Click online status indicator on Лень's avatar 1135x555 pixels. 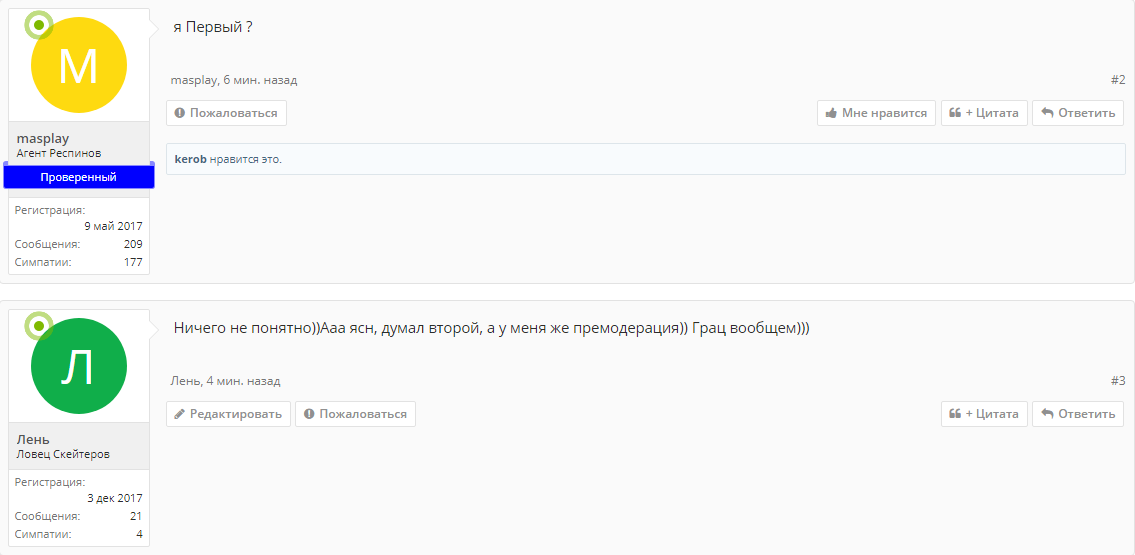tap(38, 325)
